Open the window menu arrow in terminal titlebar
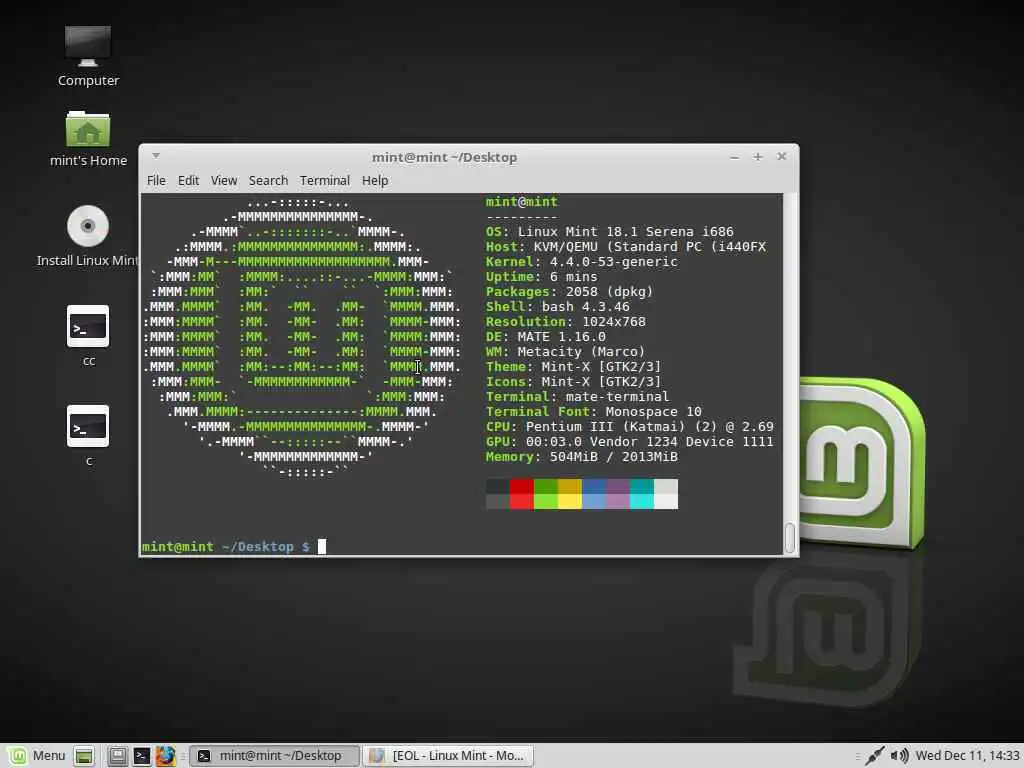Screen dimensions: 1024x768 click(155, 155)
